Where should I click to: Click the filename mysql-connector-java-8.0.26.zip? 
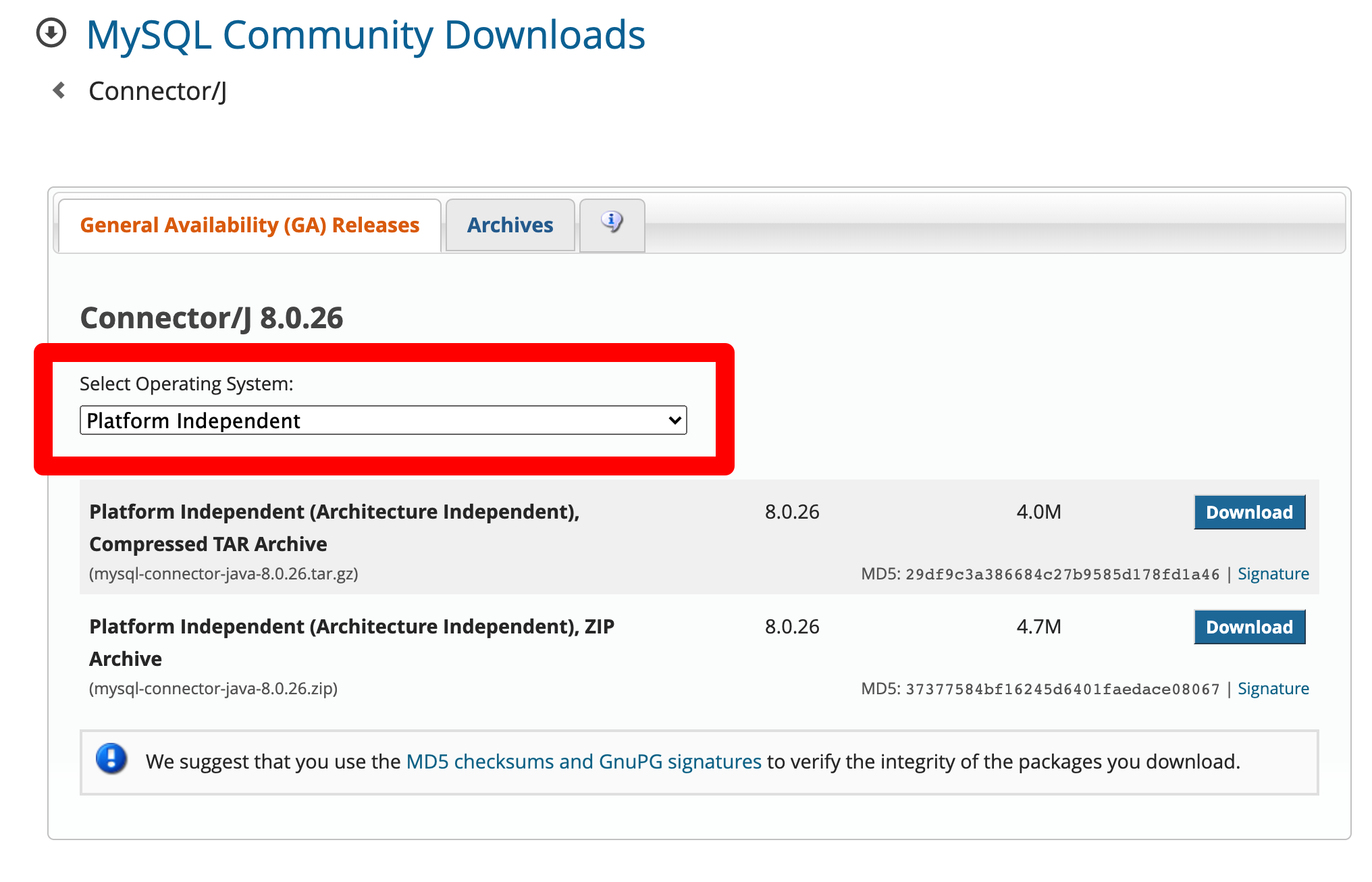[213, 688]
